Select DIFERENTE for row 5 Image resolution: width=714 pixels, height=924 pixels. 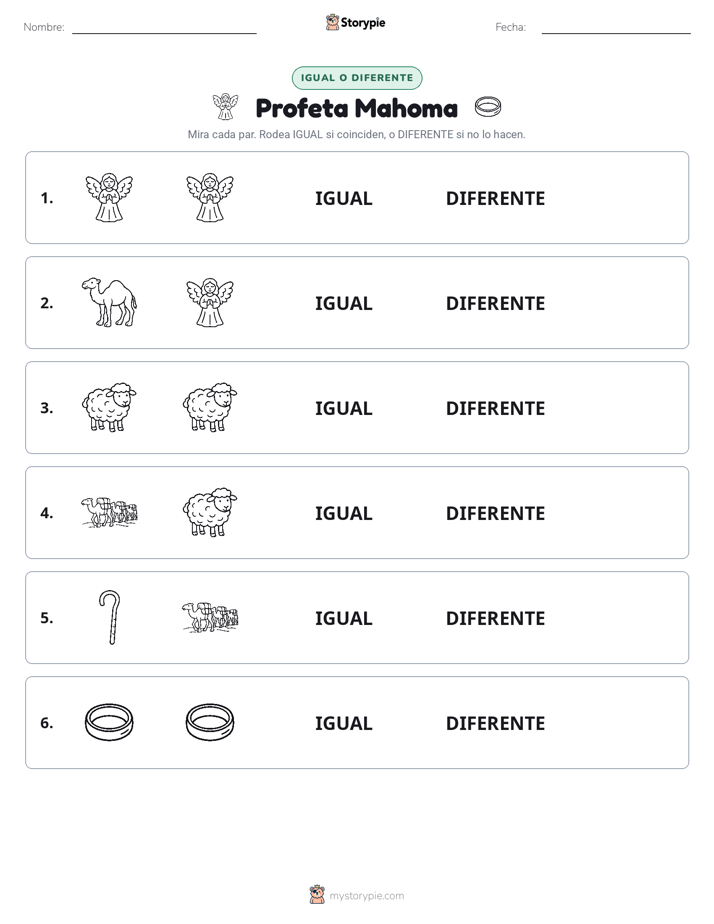point(495,618)
